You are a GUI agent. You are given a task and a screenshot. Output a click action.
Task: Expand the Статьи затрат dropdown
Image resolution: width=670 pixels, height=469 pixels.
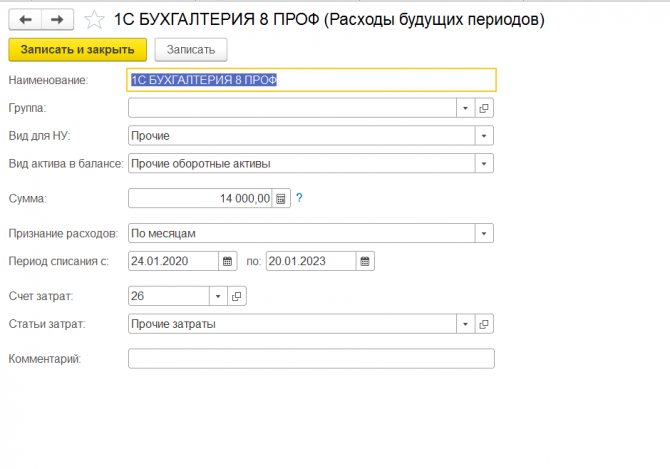tap(465, 324)
